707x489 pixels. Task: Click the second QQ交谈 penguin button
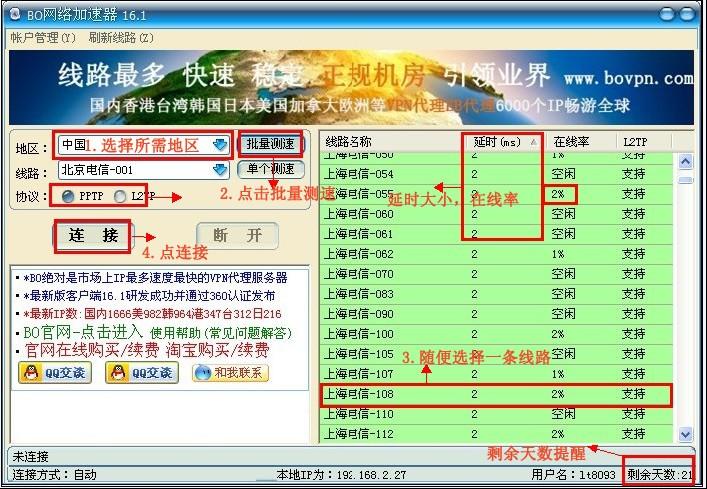click(142, 373)
